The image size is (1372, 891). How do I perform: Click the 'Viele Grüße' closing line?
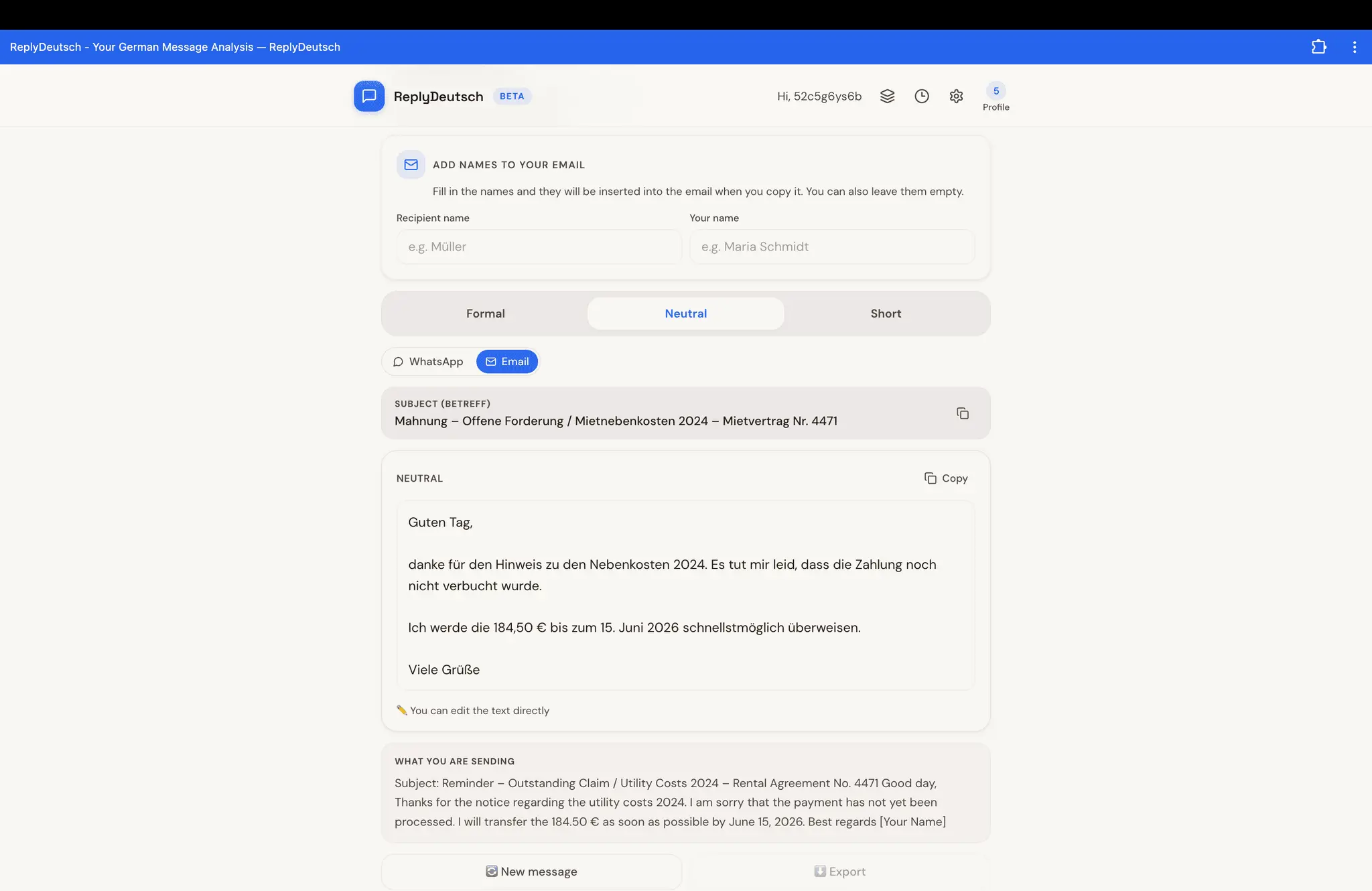tap(443, 670)
